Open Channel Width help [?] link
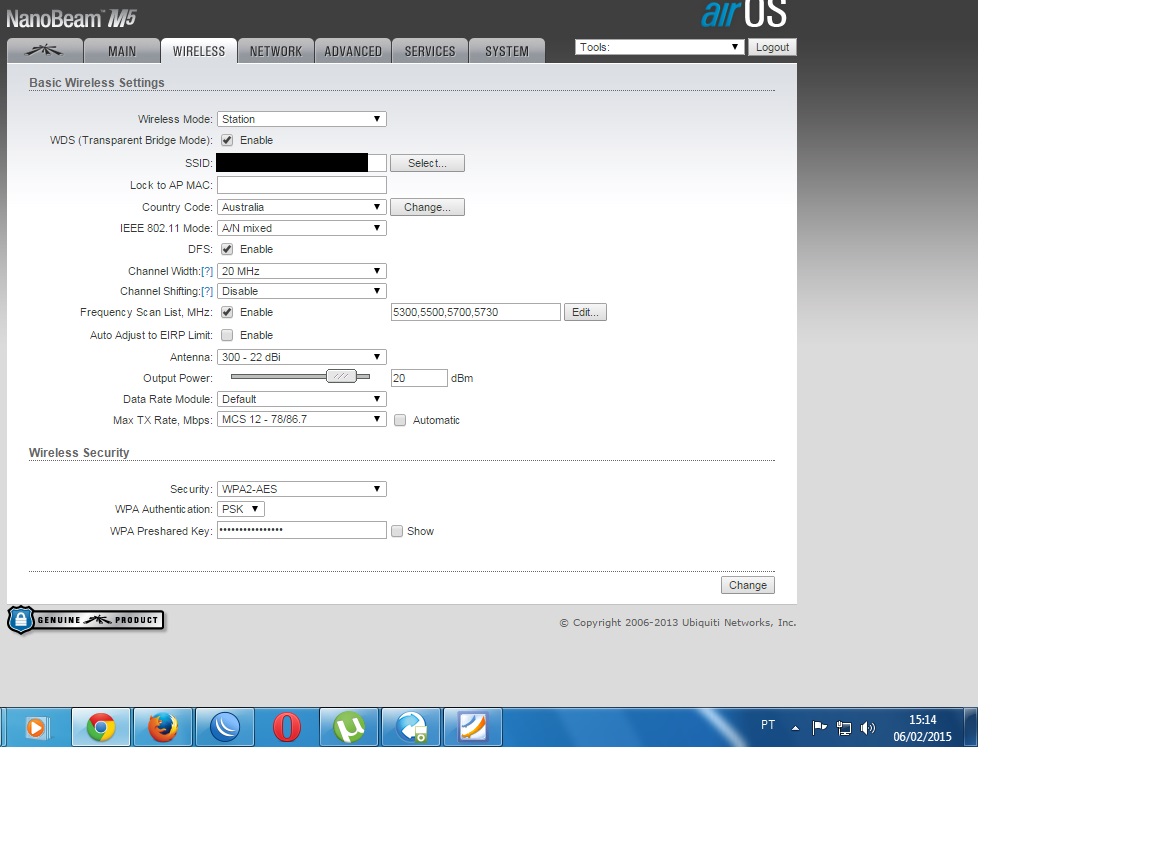Image resolution: width=1152 pixels, height=864 pixels. click(207, 271)
